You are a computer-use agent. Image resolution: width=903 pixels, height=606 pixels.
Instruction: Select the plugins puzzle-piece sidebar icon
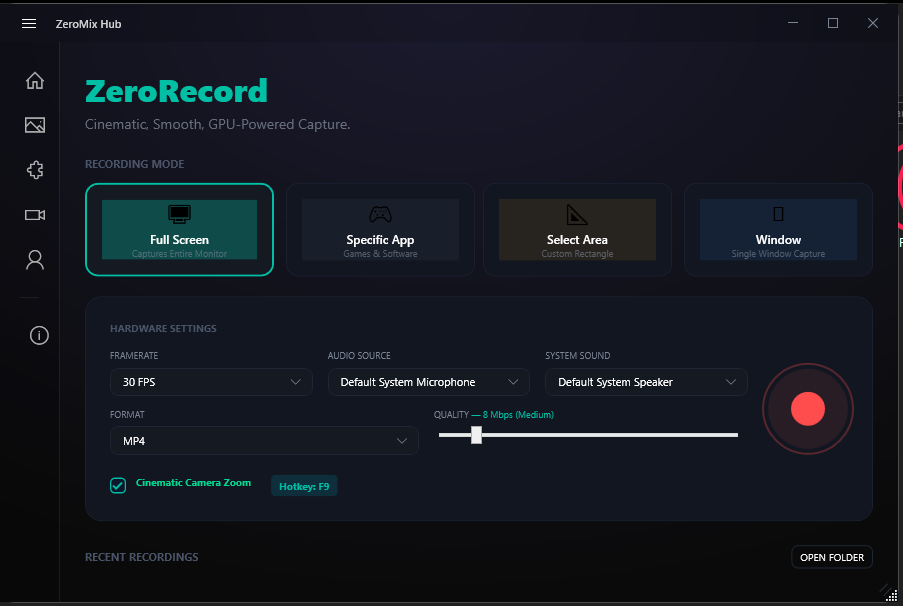[34, 170]
